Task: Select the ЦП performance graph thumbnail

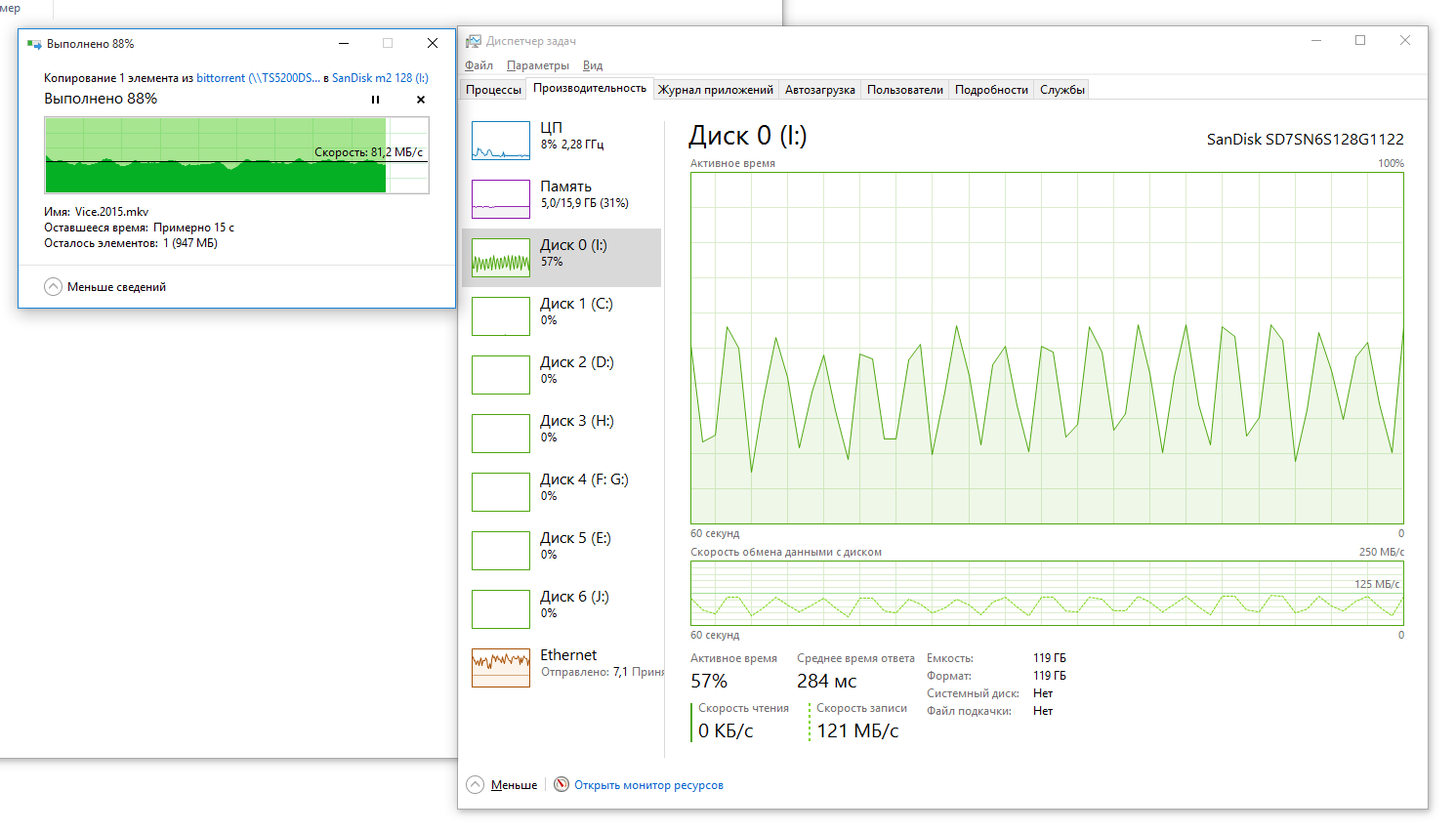Action: coord(501,141)
